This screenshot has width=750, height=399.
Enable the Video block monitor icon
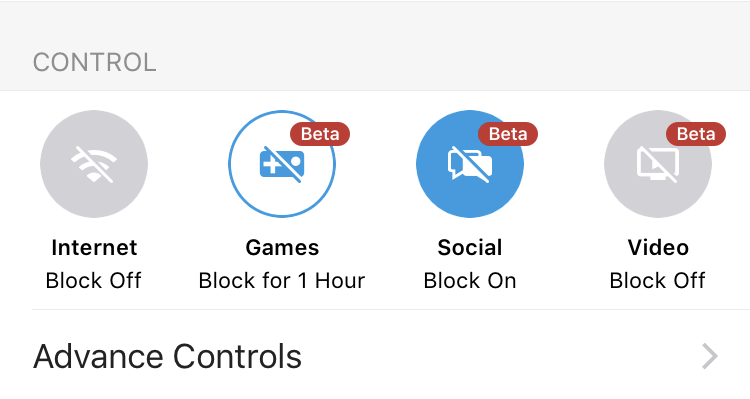pos(658,164)
